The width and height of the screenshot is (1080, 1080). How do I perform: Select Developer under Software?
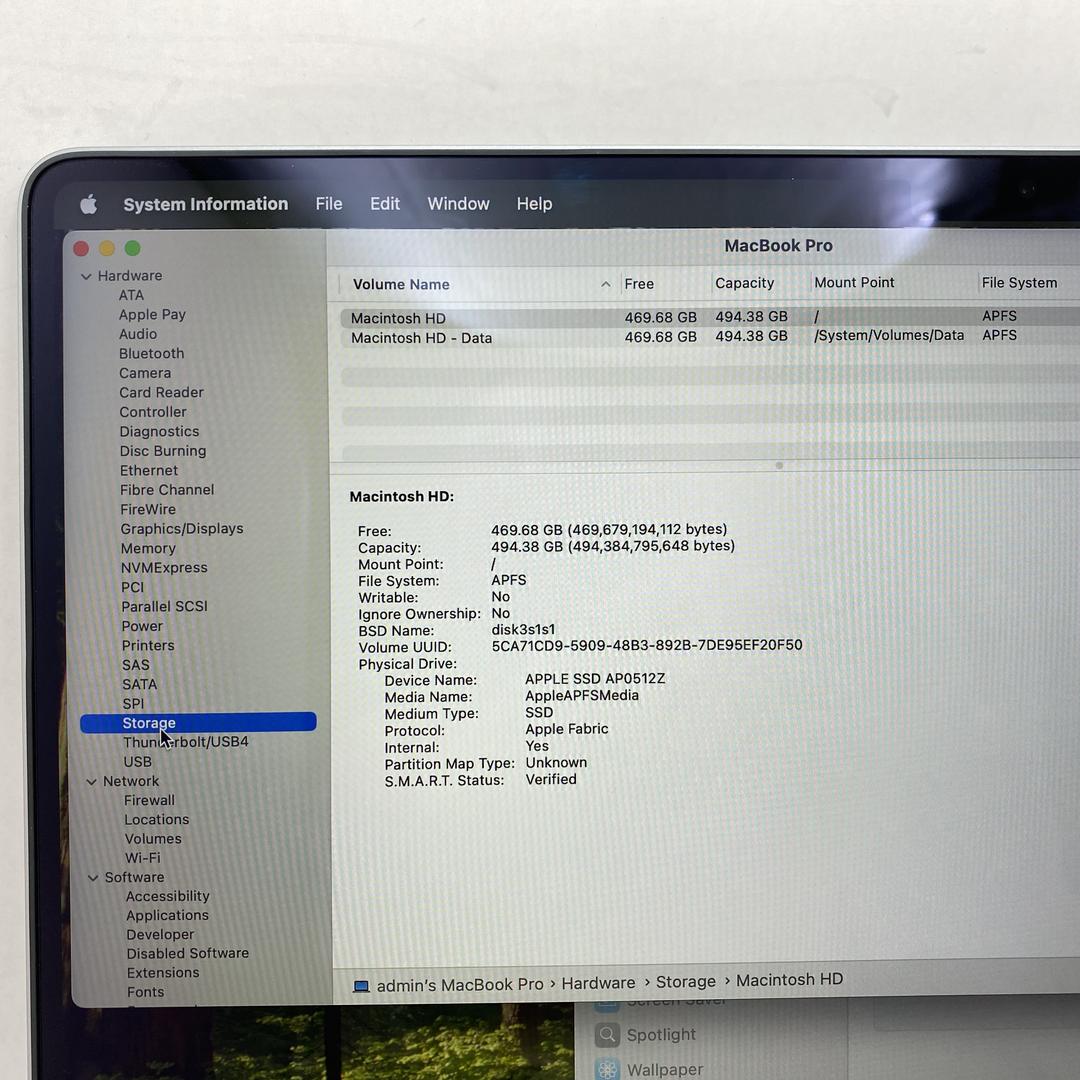160,935
